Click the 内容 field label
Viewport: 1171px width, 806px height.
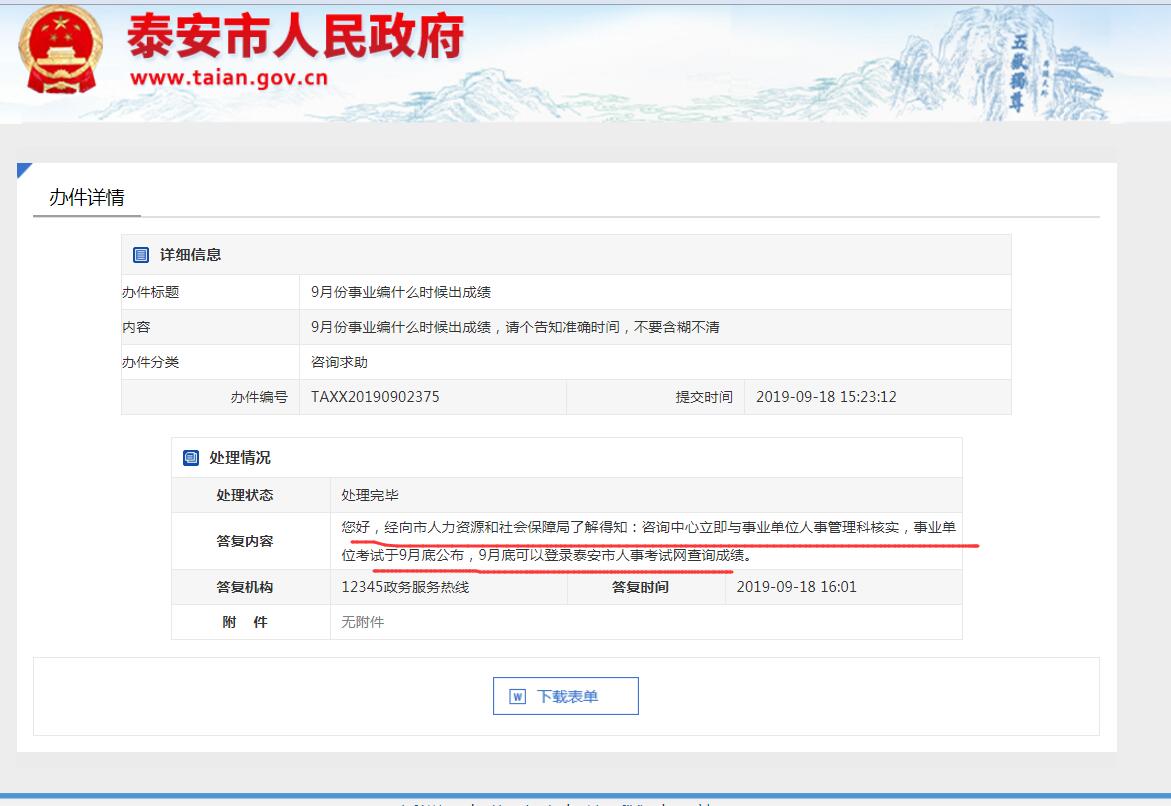(x=137, y=327)
